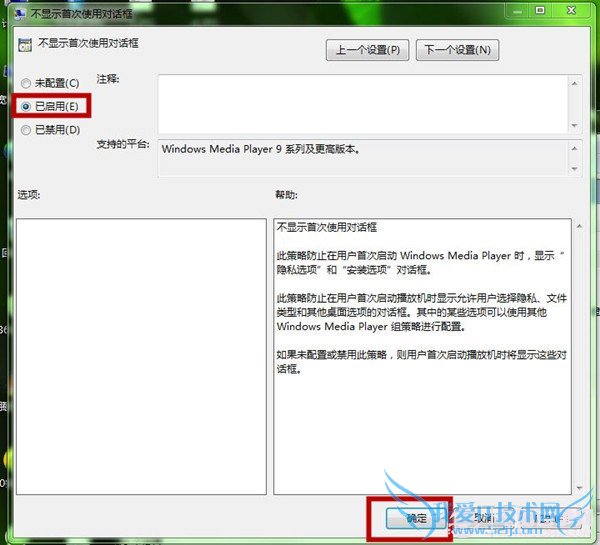Select the 未配置(C) radio button
The height and width of the screenshot is (545, 600).
click(26, 83)
